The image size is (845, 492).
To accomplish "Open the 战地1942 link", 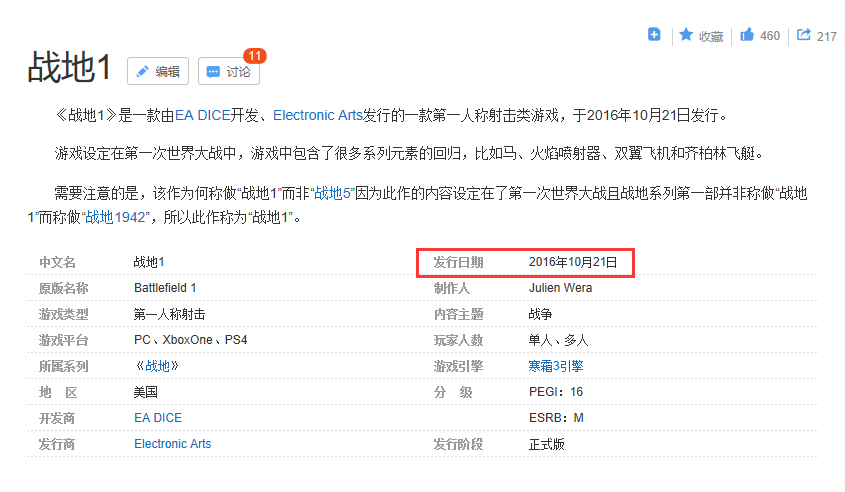I will coord(115,217).
